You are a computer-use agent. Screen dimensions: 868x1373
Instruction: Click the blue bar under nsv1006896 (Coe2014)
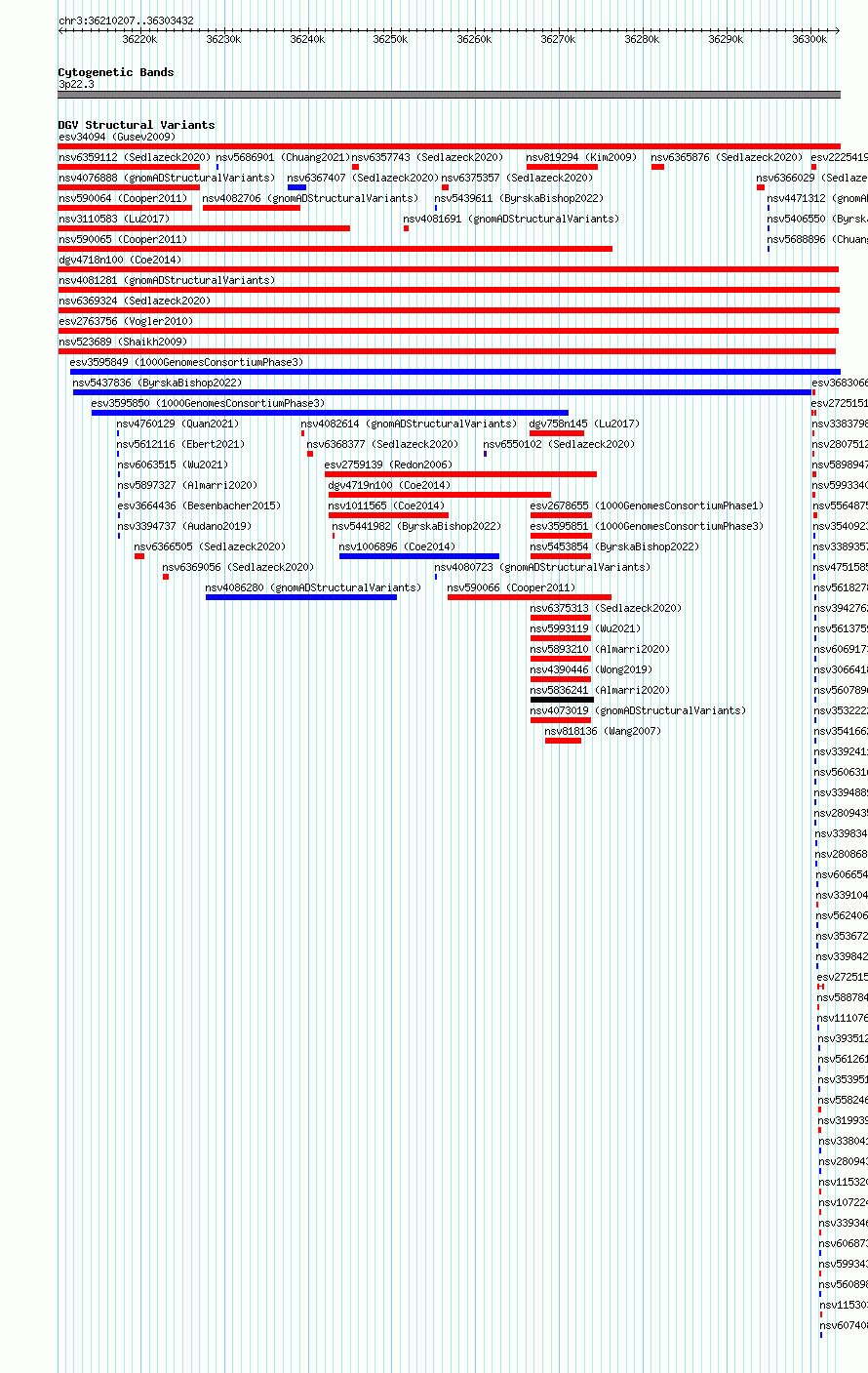pos(419,556)
